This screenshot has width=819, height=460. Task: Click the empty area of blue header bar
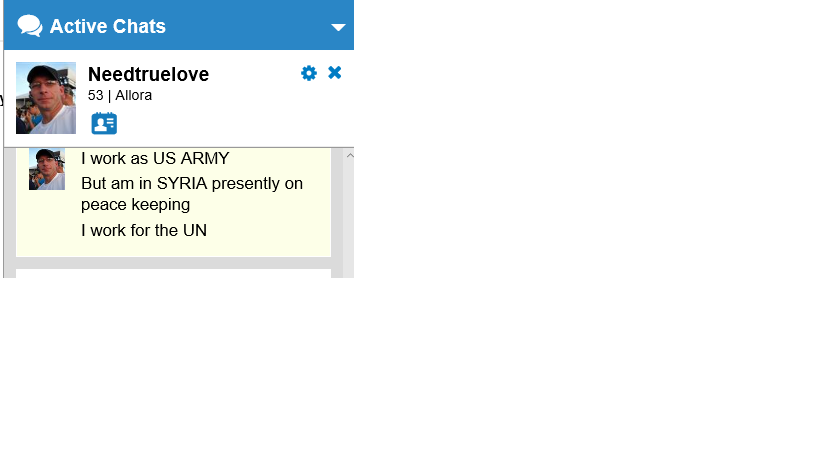pos(248,26)
